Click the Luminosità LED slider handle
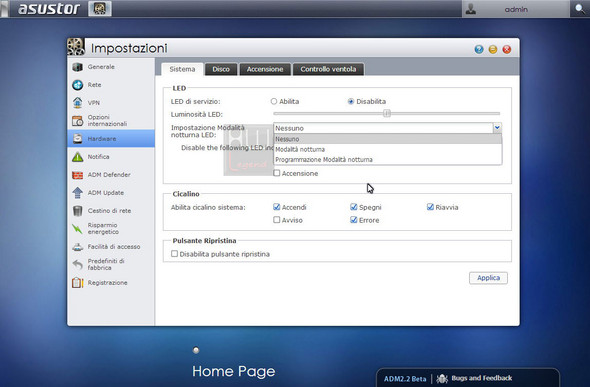The width and height of the screenshot is (590, 387). point(387,113)
